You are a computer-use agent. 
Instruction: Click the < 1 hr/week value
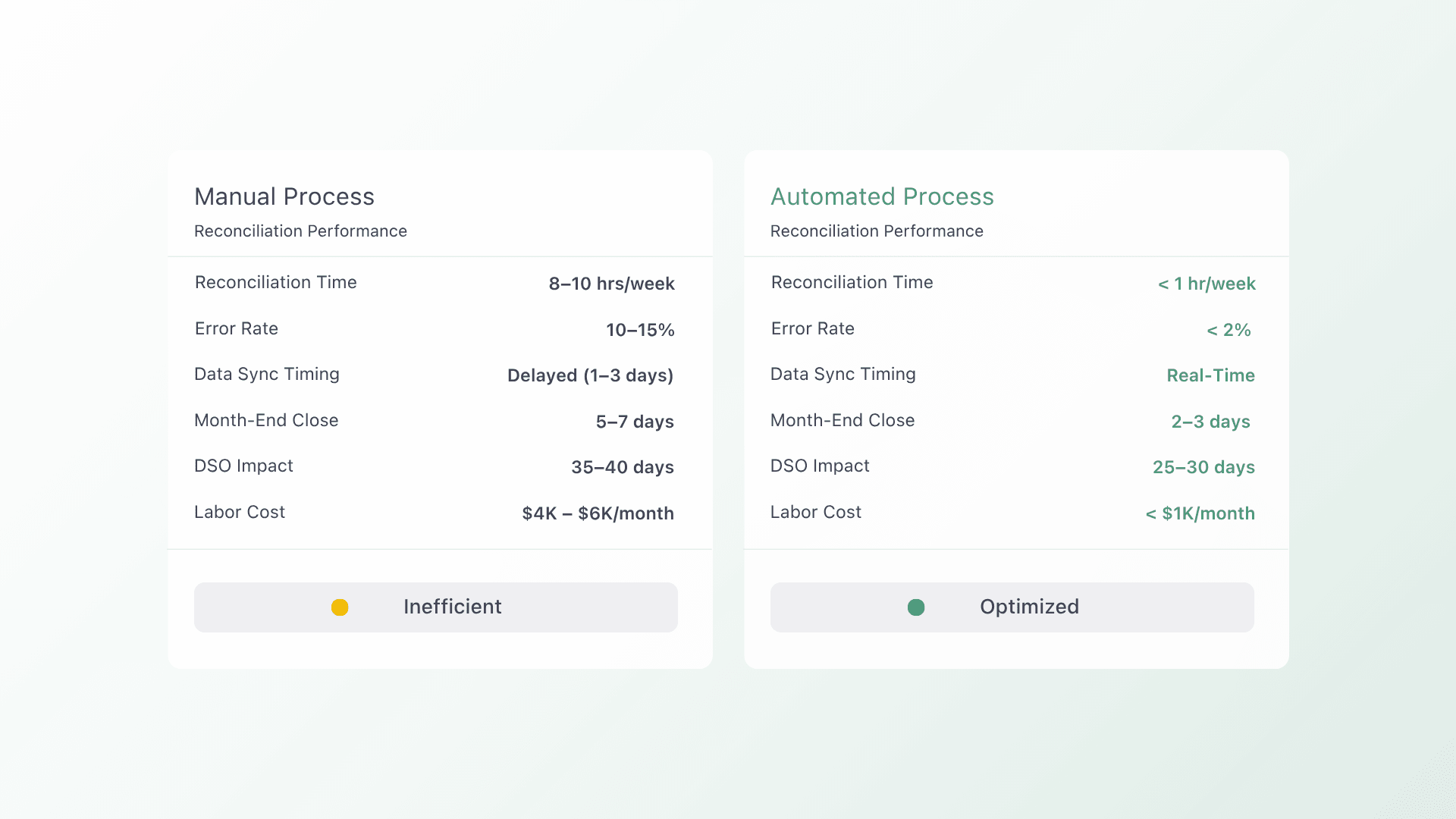[x=1207, y=284]
